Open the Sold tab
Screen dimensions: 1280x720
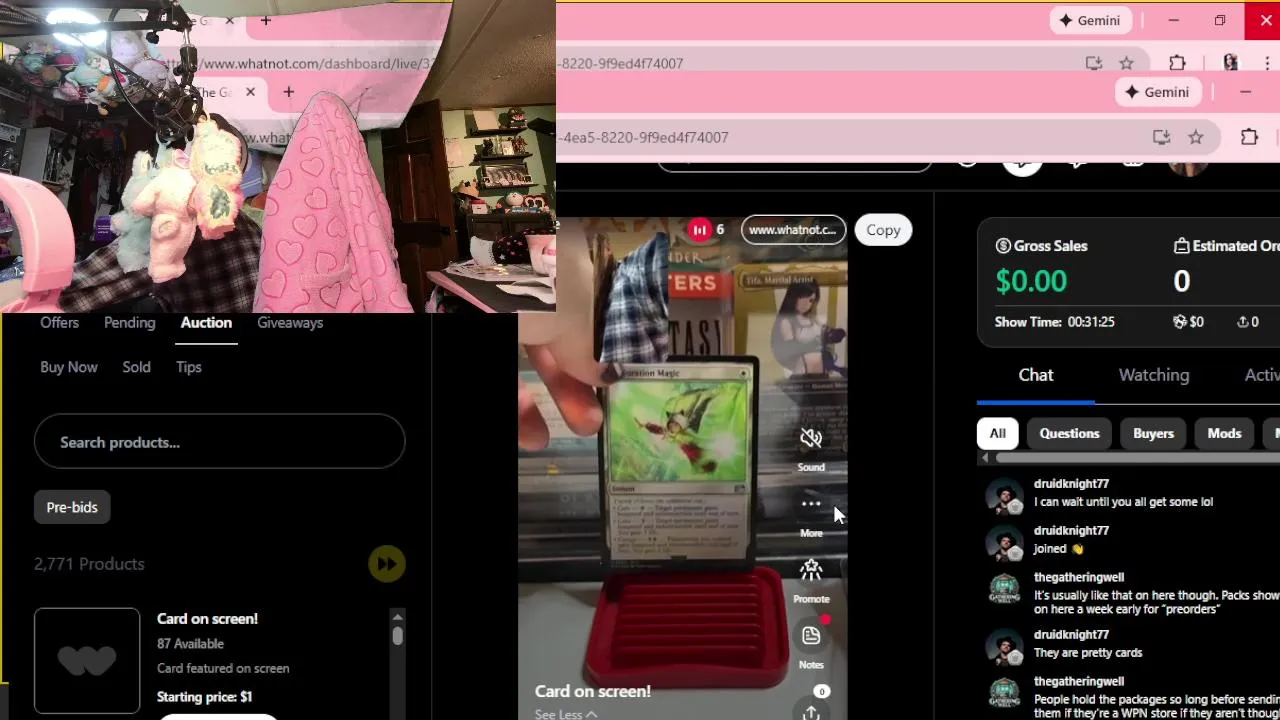[x=136, y=367]
